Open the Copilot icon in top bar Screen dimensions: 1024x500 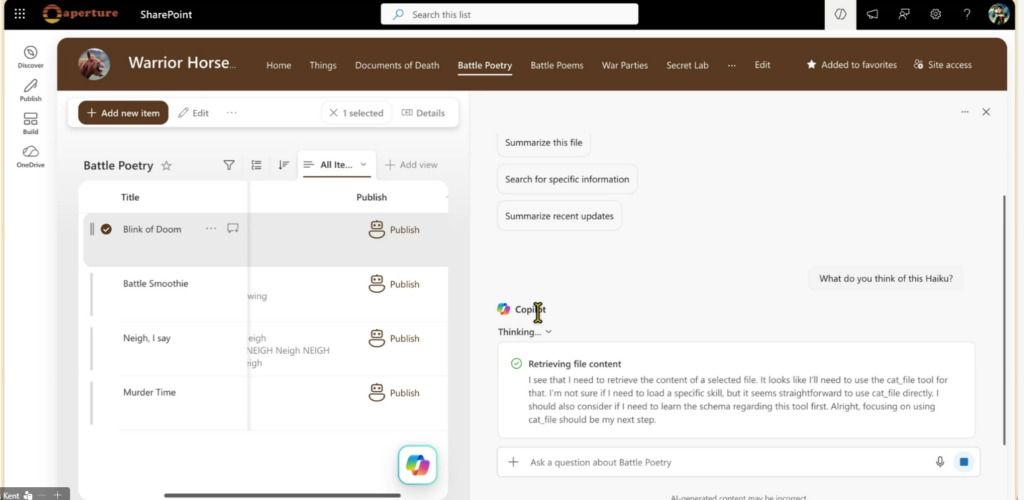pos(840,14)
